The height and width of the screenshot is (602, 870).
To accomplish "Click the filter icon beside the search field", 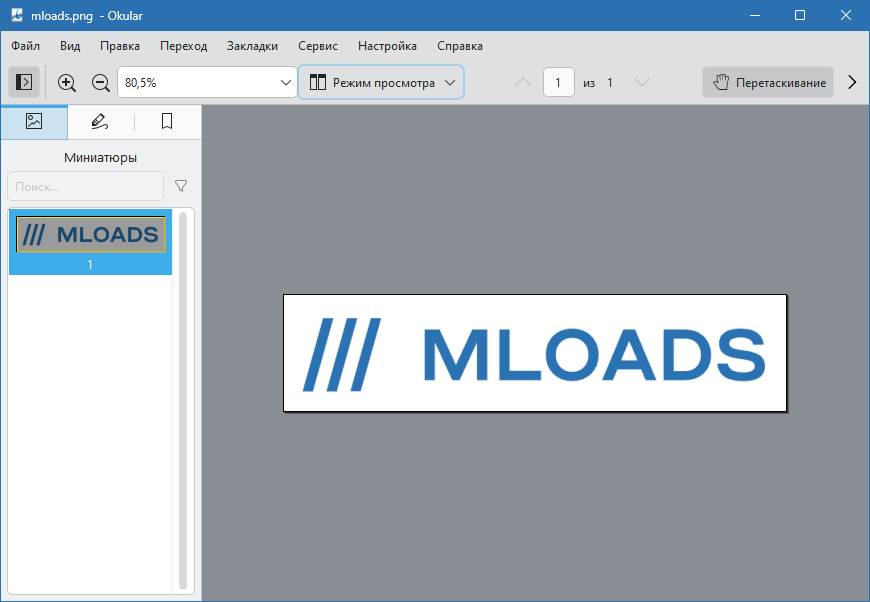I will tap(181, 185).
